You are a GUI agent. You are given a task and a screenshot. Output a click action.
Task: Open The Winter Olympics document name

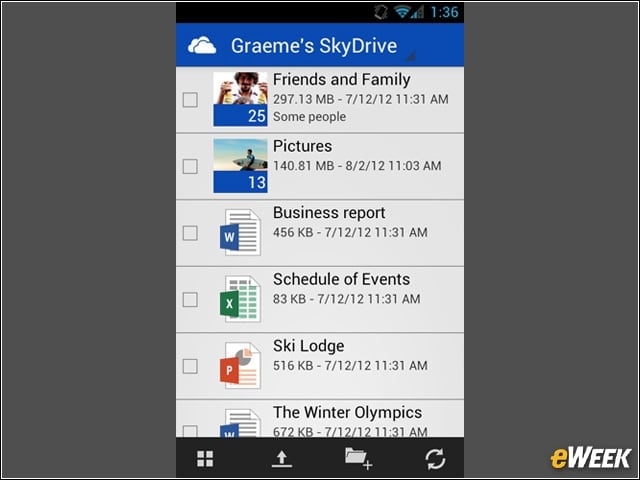(x=347, y=413)
